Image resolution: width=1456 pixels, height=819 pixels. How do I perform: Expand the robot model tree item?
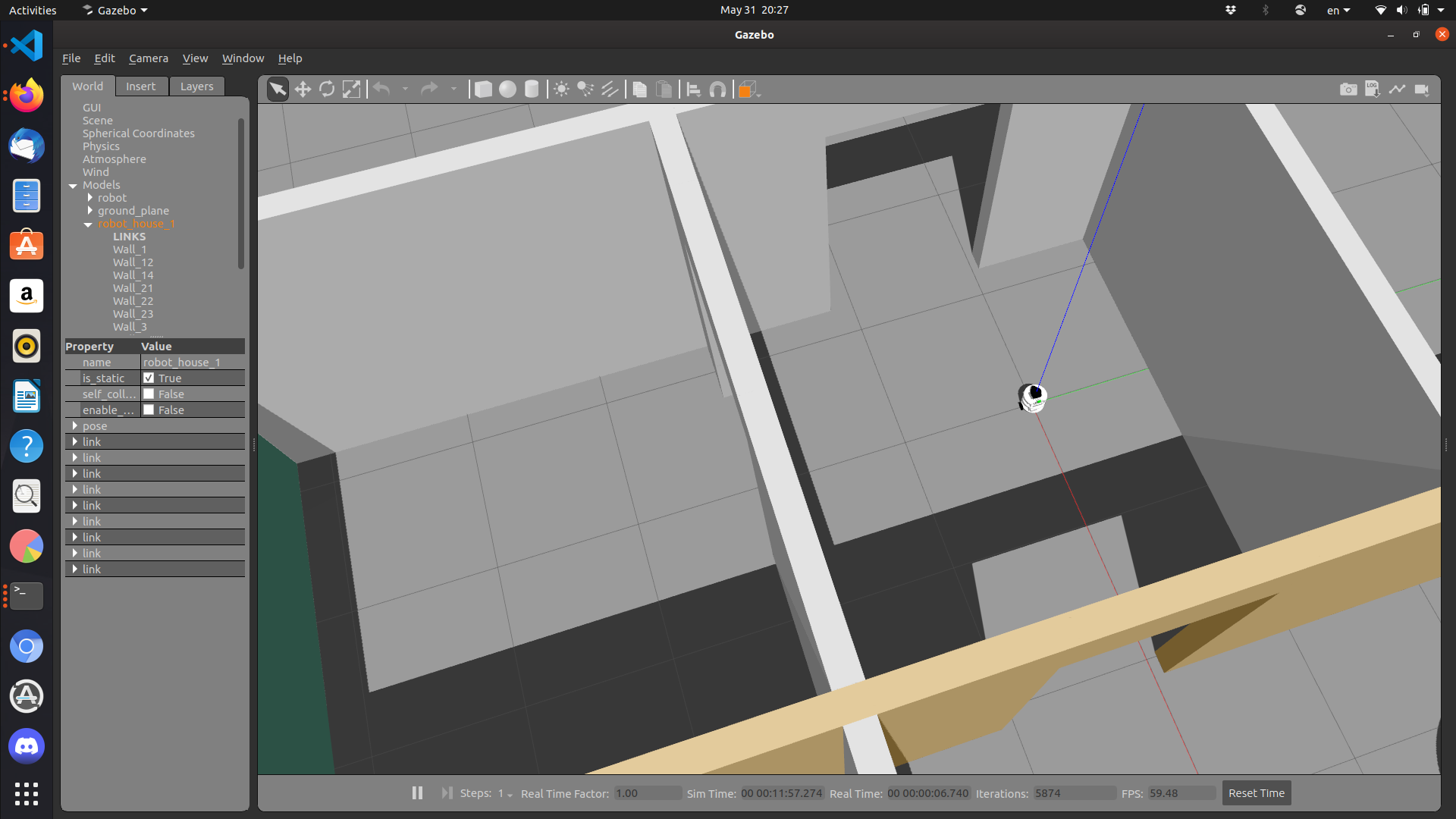click(x=90, y=198)
